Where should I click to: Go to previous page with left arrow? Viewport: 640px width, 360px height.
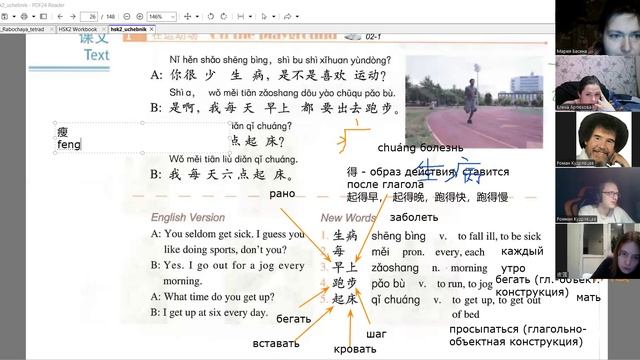[x=60, y=16]
